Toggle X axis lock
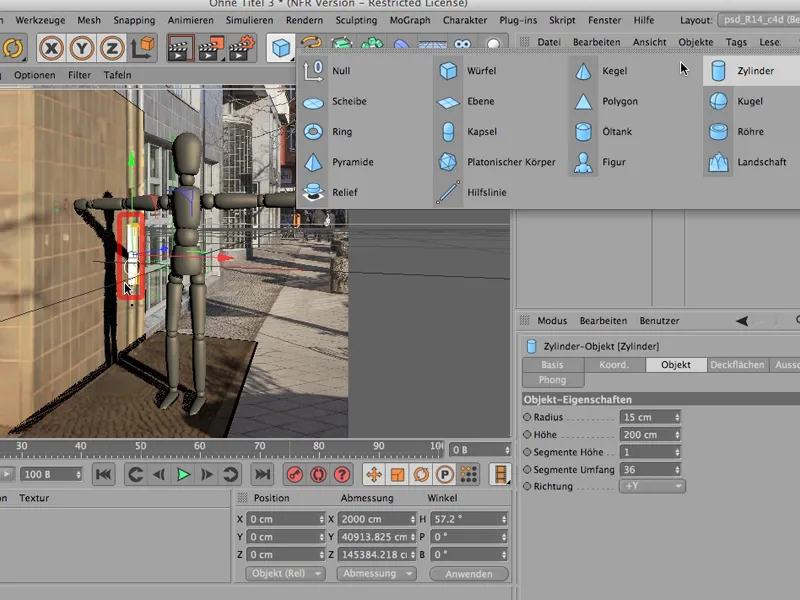Viewport: 800px width, 600px height. 51,48
